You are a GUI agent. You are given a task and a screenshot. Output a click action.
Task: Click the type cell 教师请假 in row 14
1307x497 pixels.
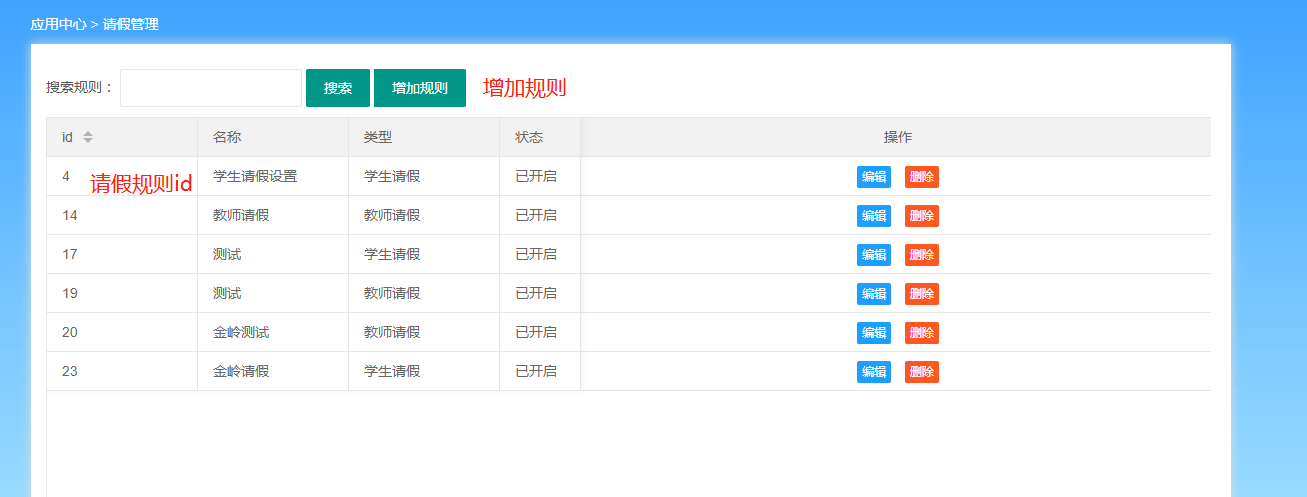tap(424, 215)
